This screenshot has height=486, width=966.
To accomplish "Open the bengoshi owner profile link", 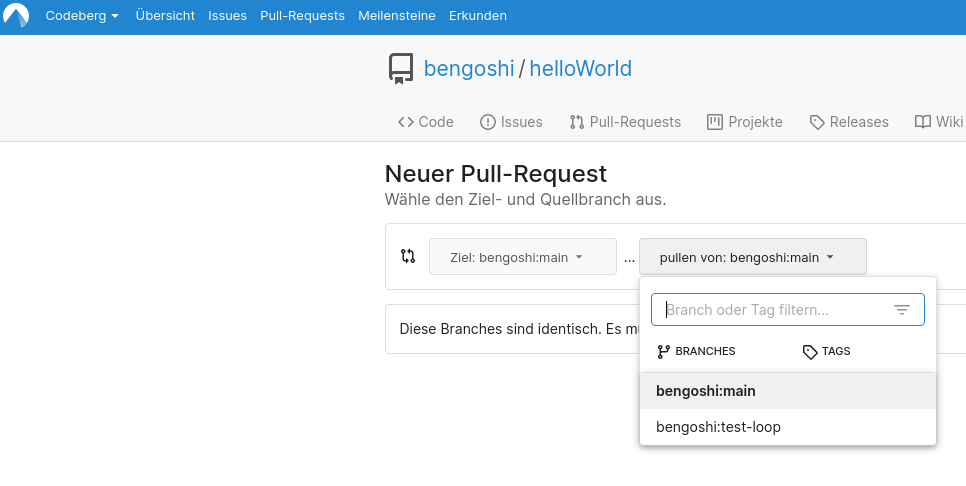I will point(469,68).
